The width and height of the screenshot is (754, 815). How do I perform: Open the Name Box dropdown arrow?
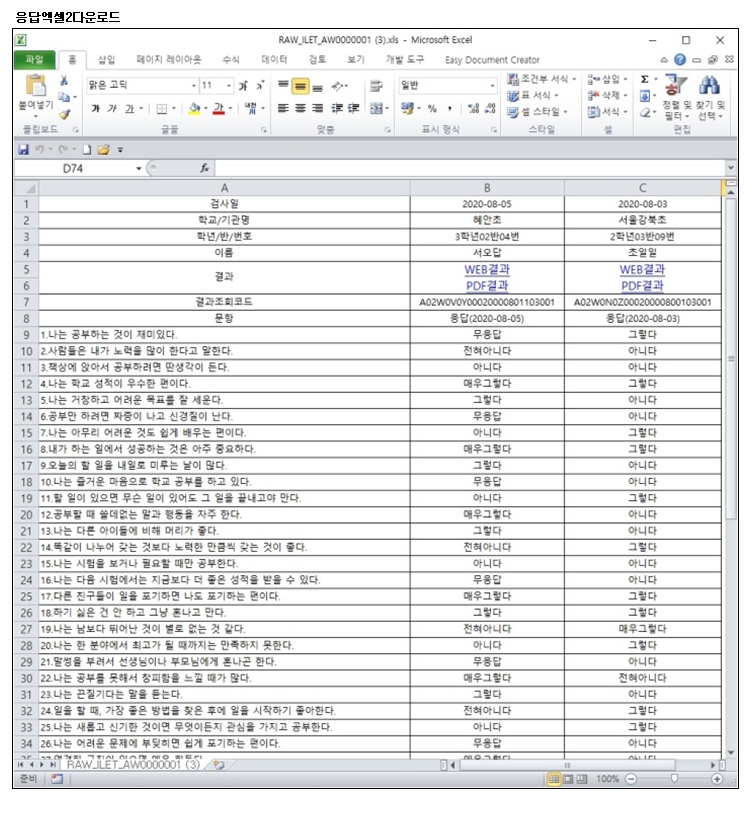pos(139,169)
